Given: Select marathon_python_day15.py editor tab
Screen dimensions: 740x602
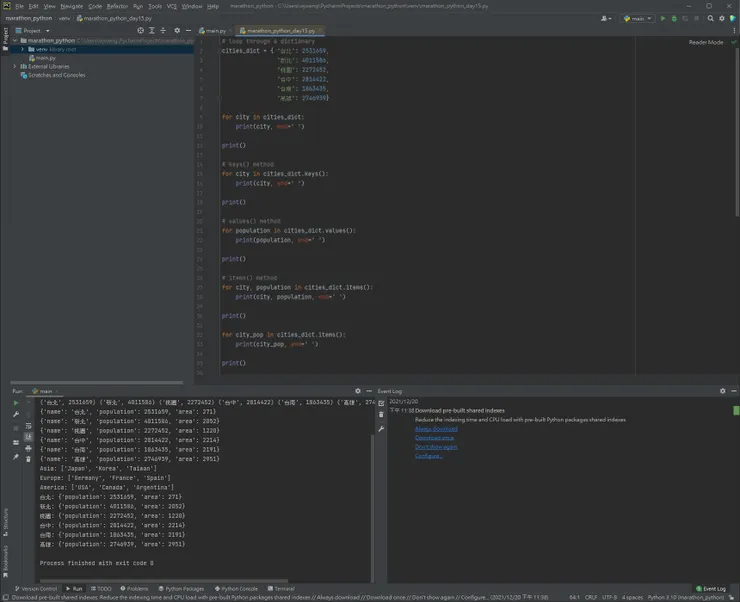Looking at the screenshot, I should coord(281,31).
